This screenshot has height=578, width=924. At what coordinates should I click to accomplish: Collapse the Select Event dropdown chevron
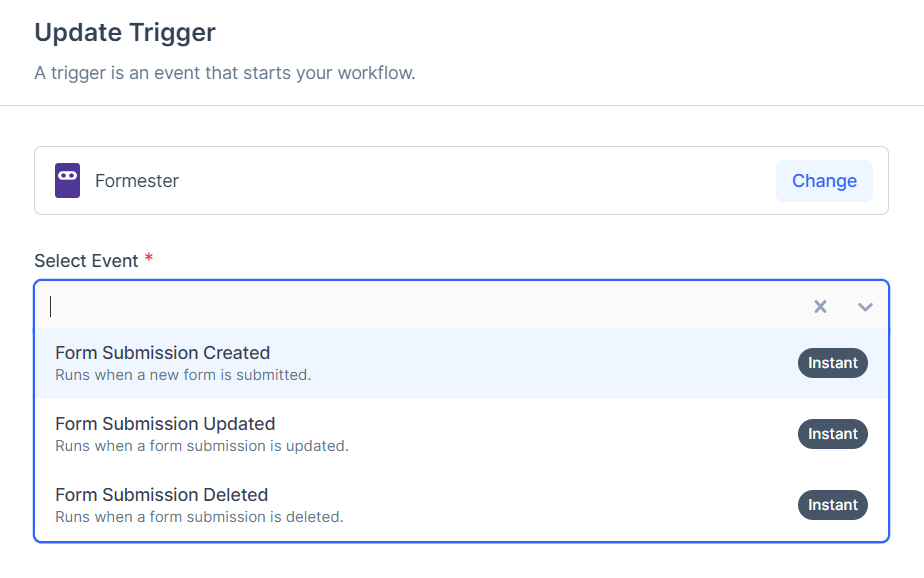point(865,307)
